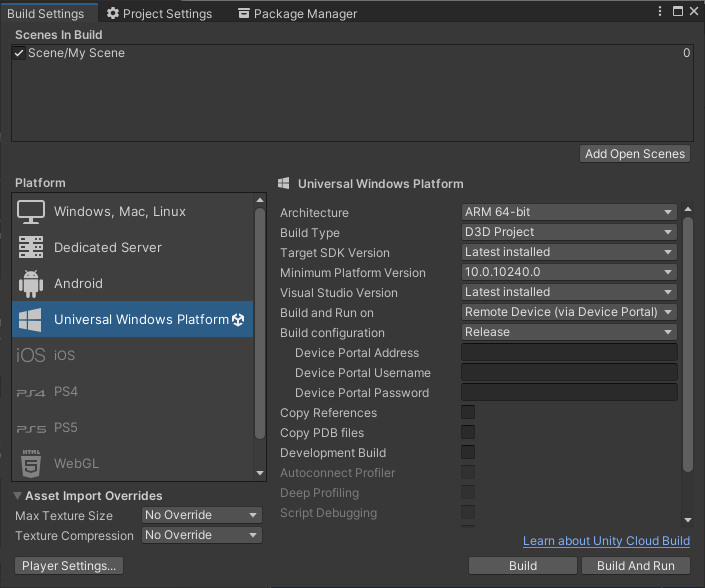
Task: Uncheck the Scene/My Scene checkbox
Action: coord(19,53)
